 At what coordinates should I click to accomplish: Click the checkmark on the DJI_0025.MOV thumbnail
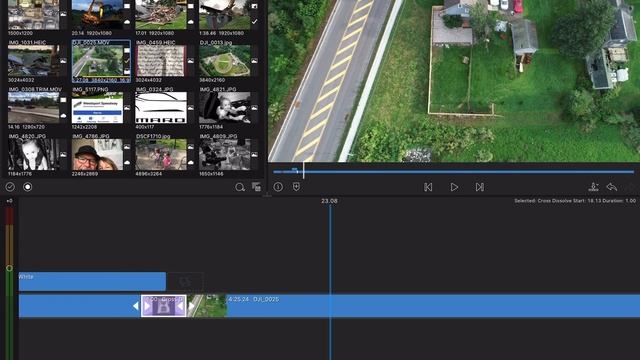pos(127,61)
